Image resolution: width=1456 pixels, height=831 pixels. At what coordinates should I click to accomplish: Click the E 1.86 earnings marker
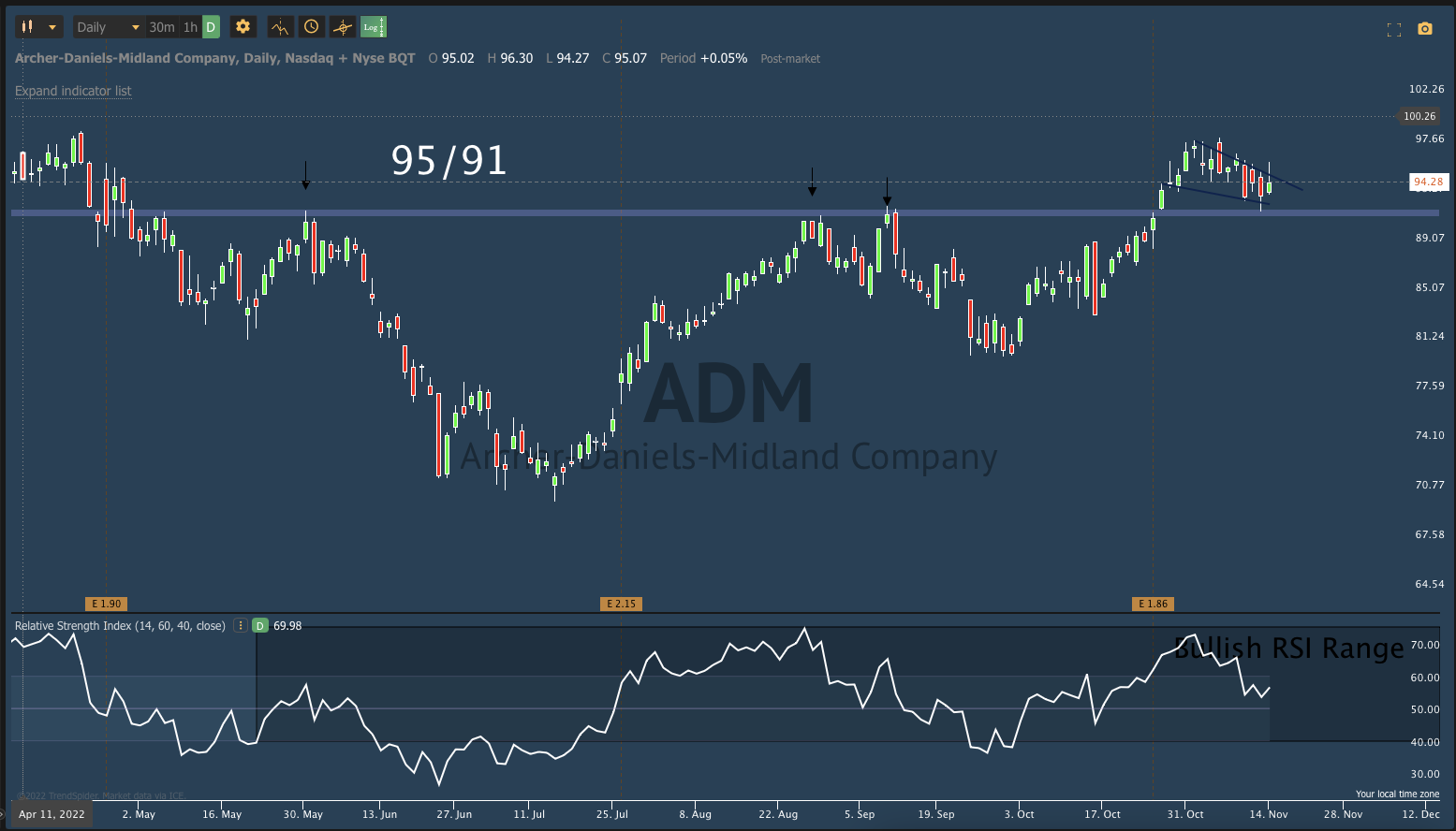(1153, 604)
